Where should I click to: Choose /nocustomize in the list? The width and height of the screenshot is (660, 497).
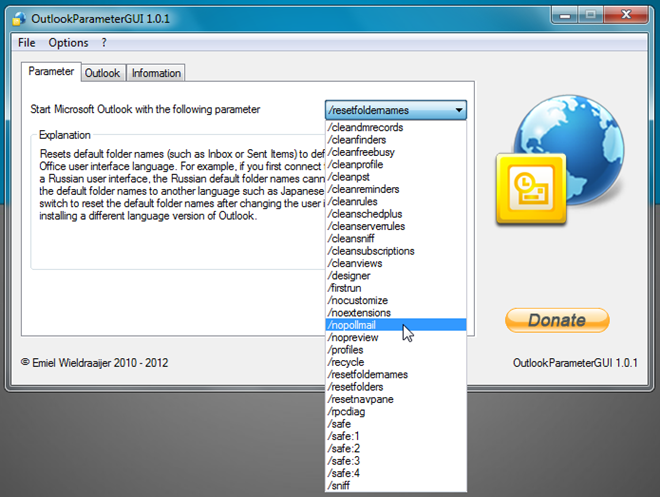click(396, 300)
